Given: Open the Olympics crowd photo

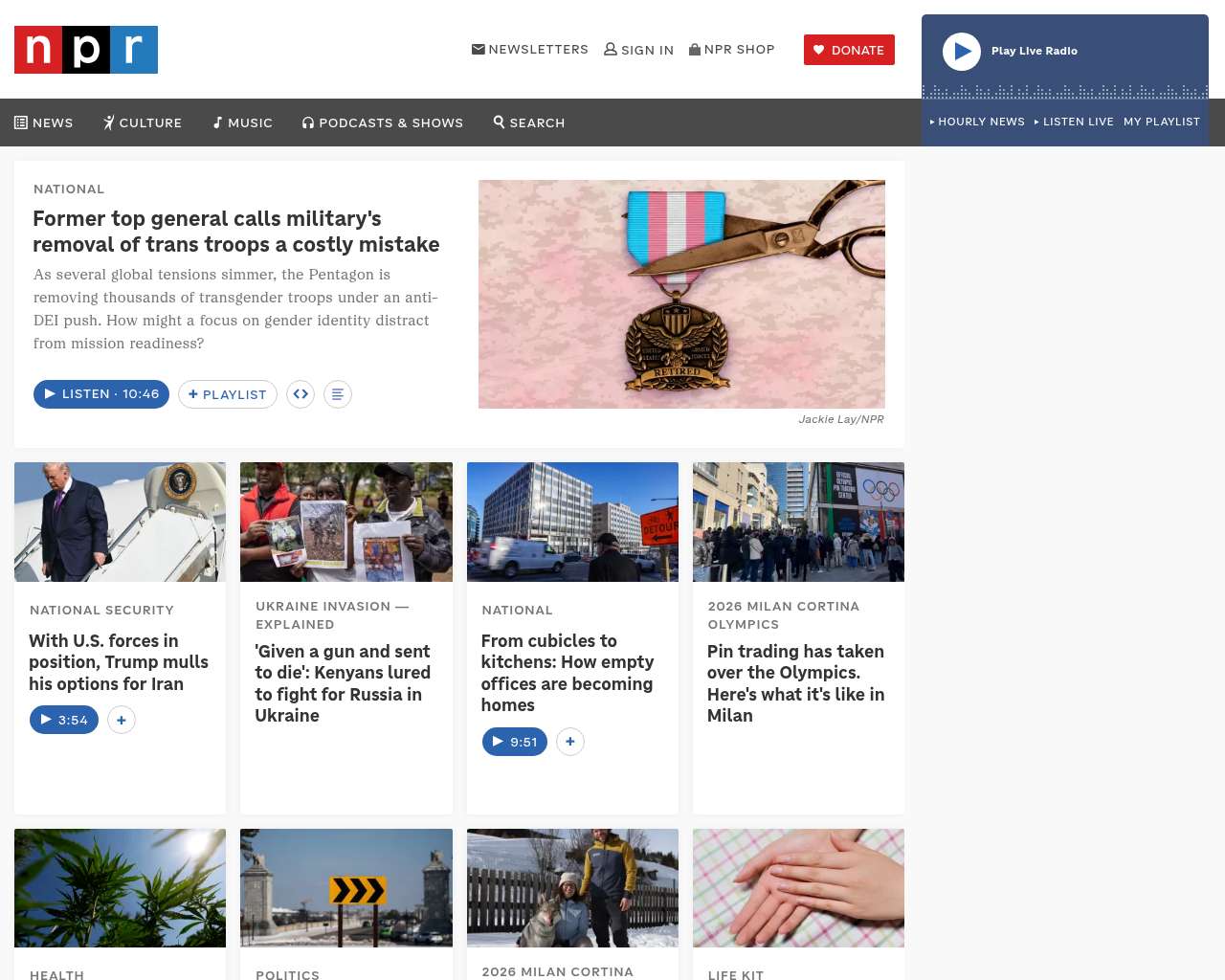Looking at the screenshot, I should (798, 522).
